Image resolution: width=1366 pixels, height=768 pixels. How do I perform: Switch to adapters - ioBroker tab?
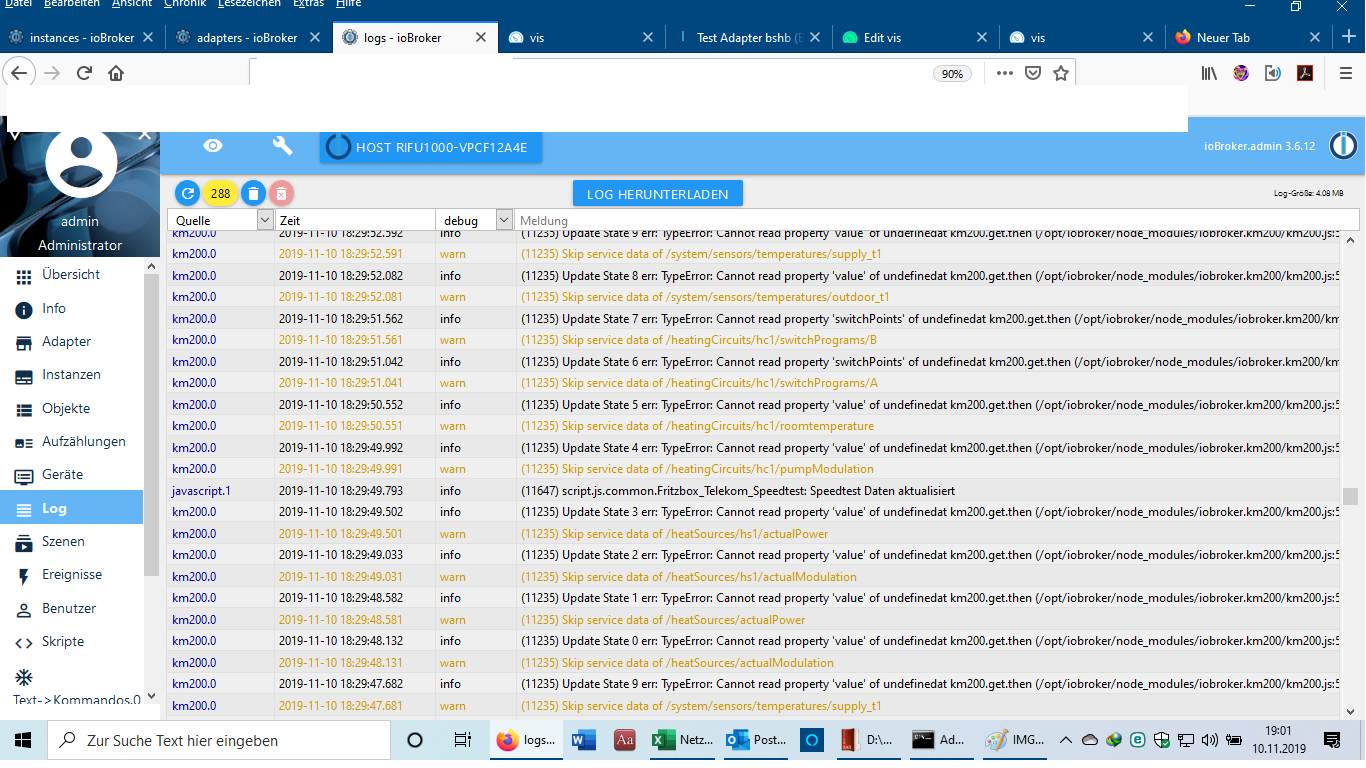(x=248, y=38)
